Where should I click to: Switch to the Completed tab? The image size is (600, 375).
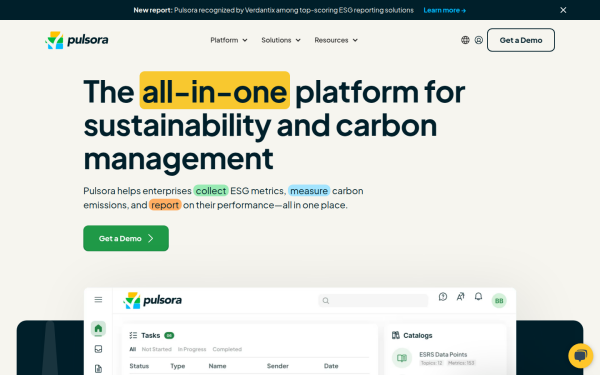coord(227,349)
